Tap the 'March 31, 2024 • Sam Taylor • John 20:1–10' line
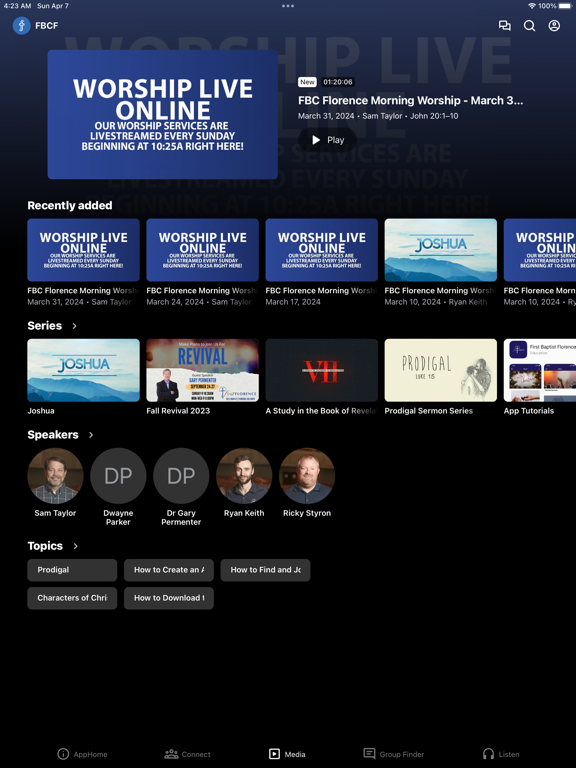The width and height of the screenshot is (576, 768). coord(378,116)
